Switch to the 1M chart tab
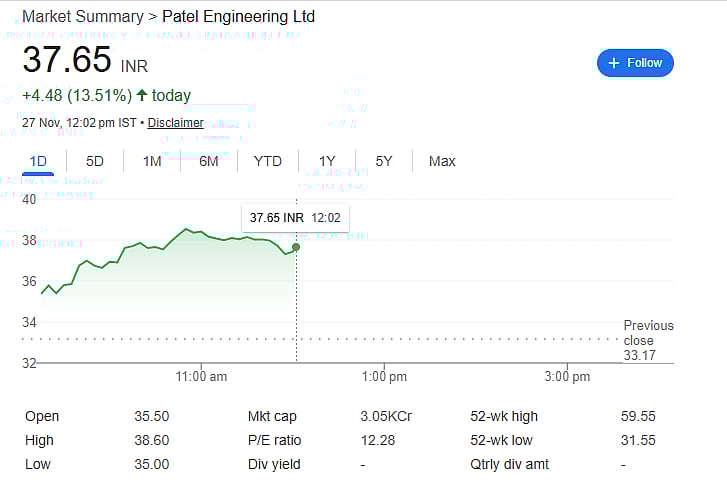The width and height of the screenshot is (727, 489). click(152, 161)
